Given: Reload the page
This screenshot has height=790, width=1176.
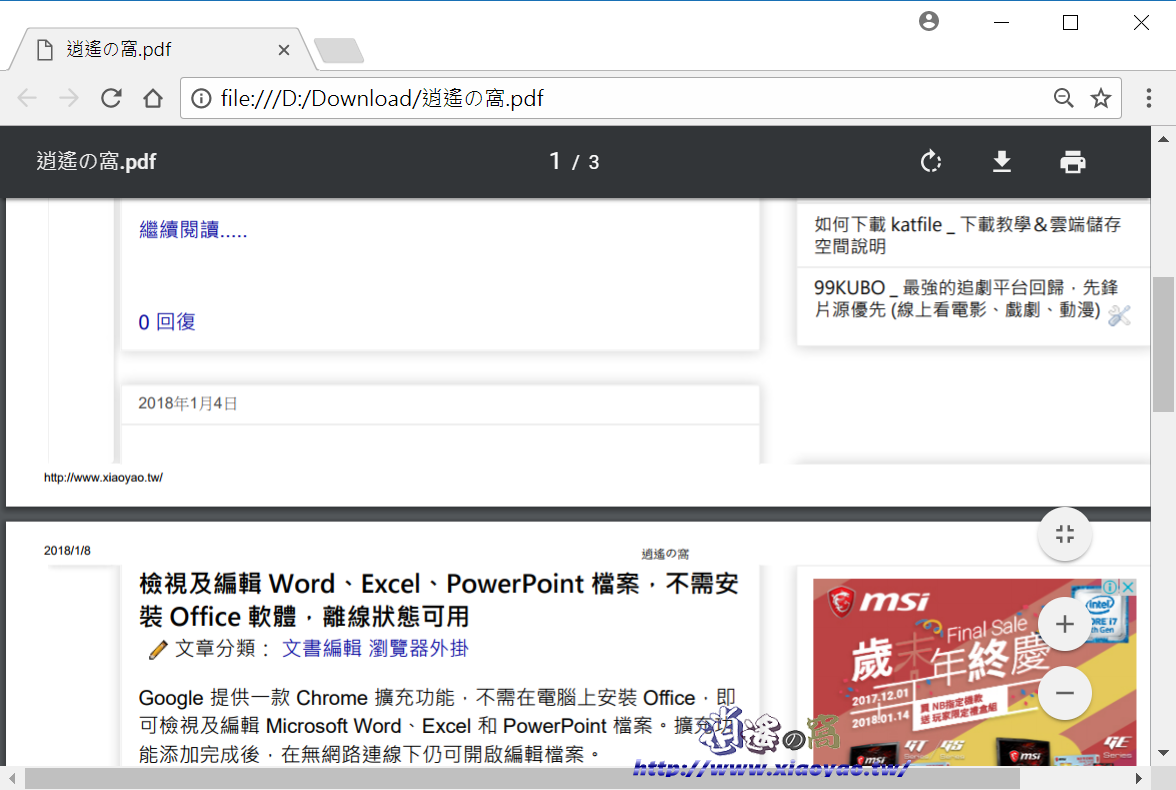Looking at the screenshot, I should 111,98.
